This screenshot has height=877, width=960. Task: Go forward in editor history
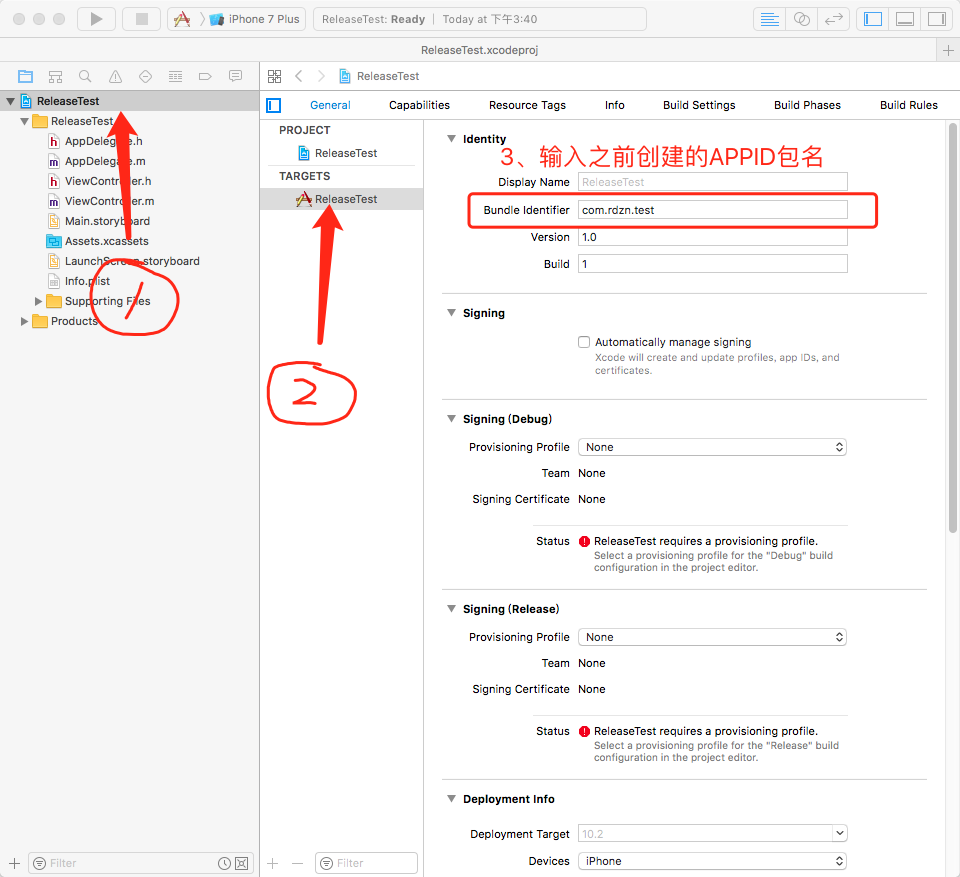coord(321,77)
